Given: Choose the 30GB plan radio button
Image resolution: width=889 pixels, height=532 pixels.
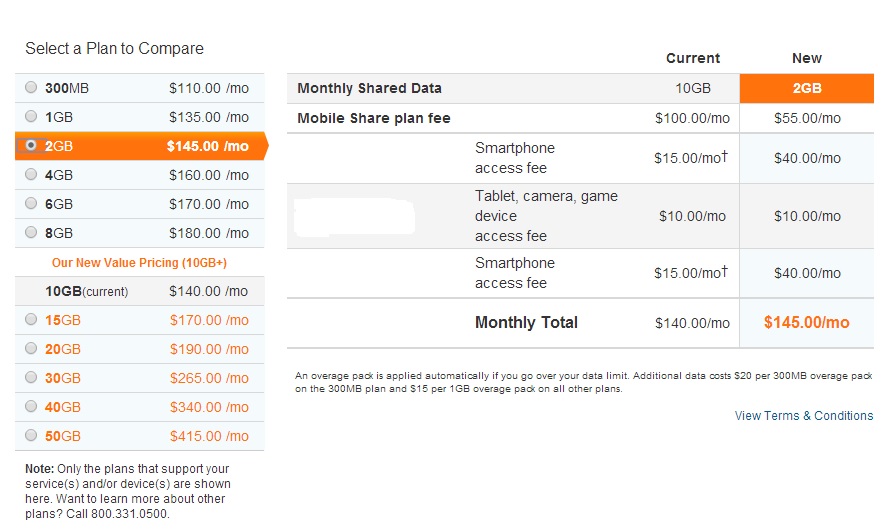Looking at the screenshot, I should [x=31, y=377].
